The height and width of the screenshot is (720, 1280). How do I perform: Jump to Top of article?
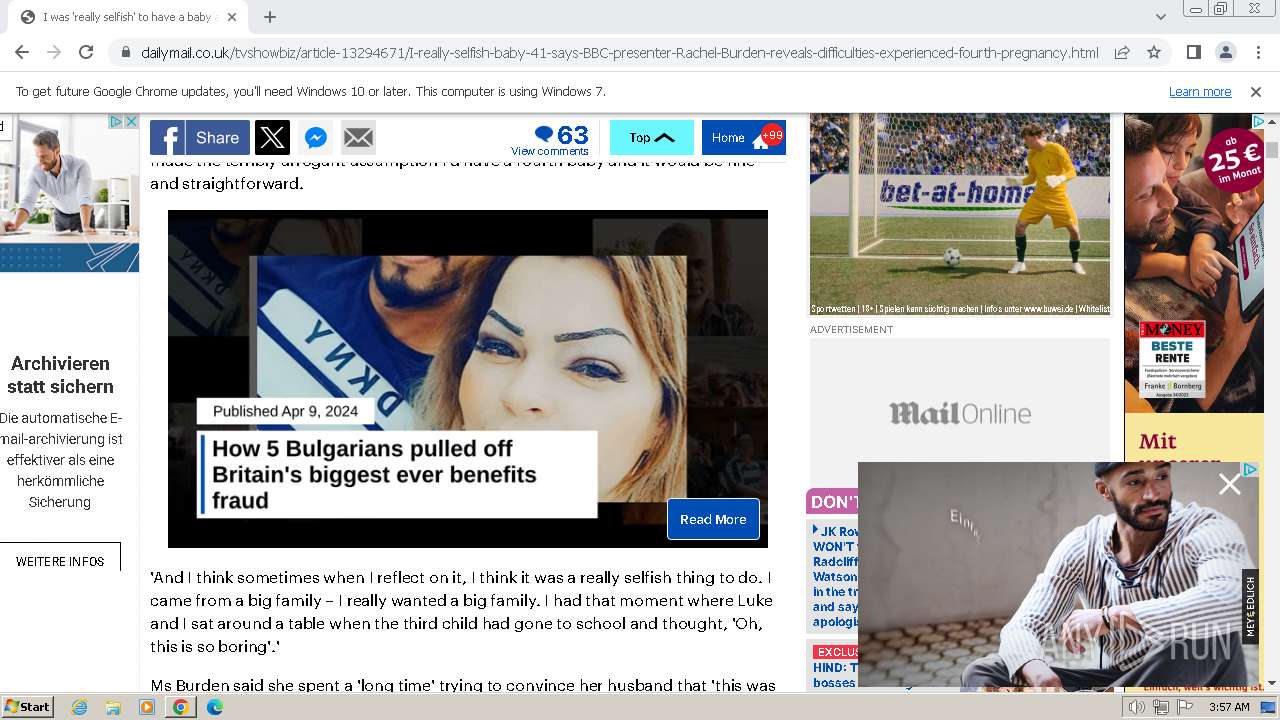point(651,138)
